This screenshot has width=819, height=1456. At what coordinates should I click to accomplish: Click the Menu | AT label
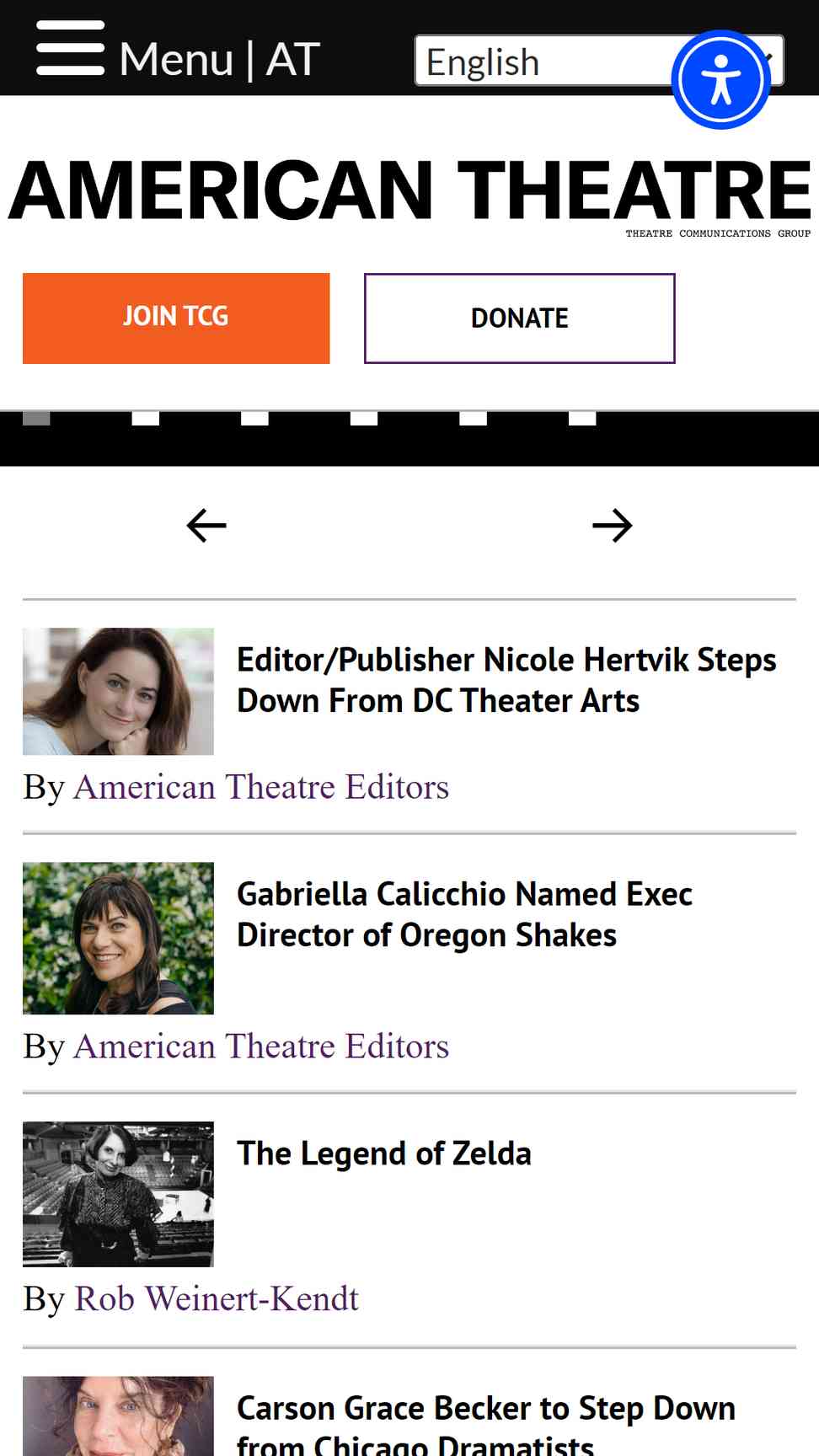(220, 59)
